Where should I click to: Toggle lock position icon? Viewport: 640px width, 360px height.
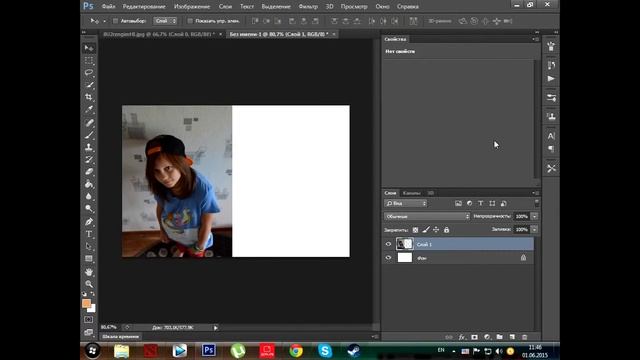pyautogui.click(x=436, y=230)
